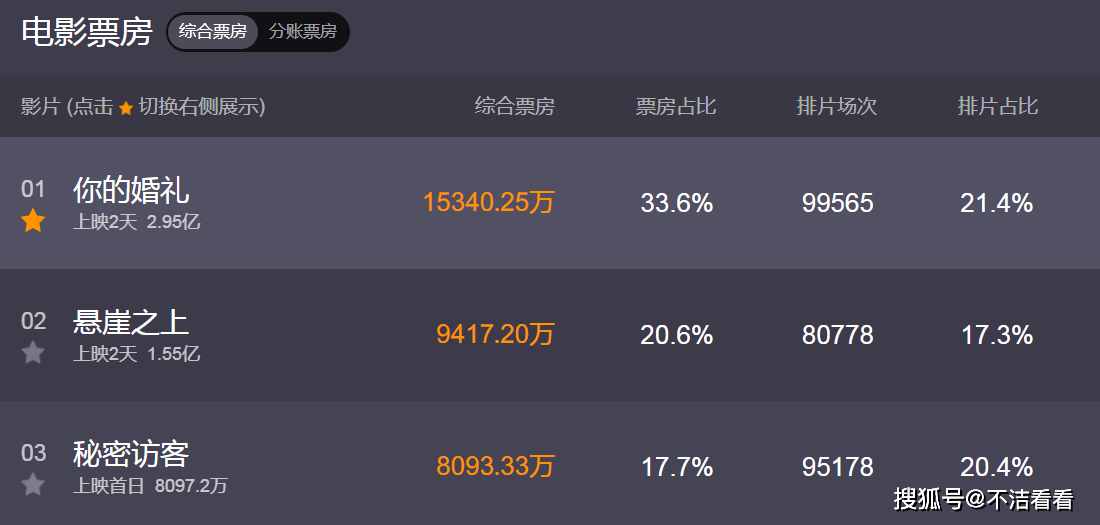Click screenings count 99565
The image size is (1100, 525).
point(838,204)
